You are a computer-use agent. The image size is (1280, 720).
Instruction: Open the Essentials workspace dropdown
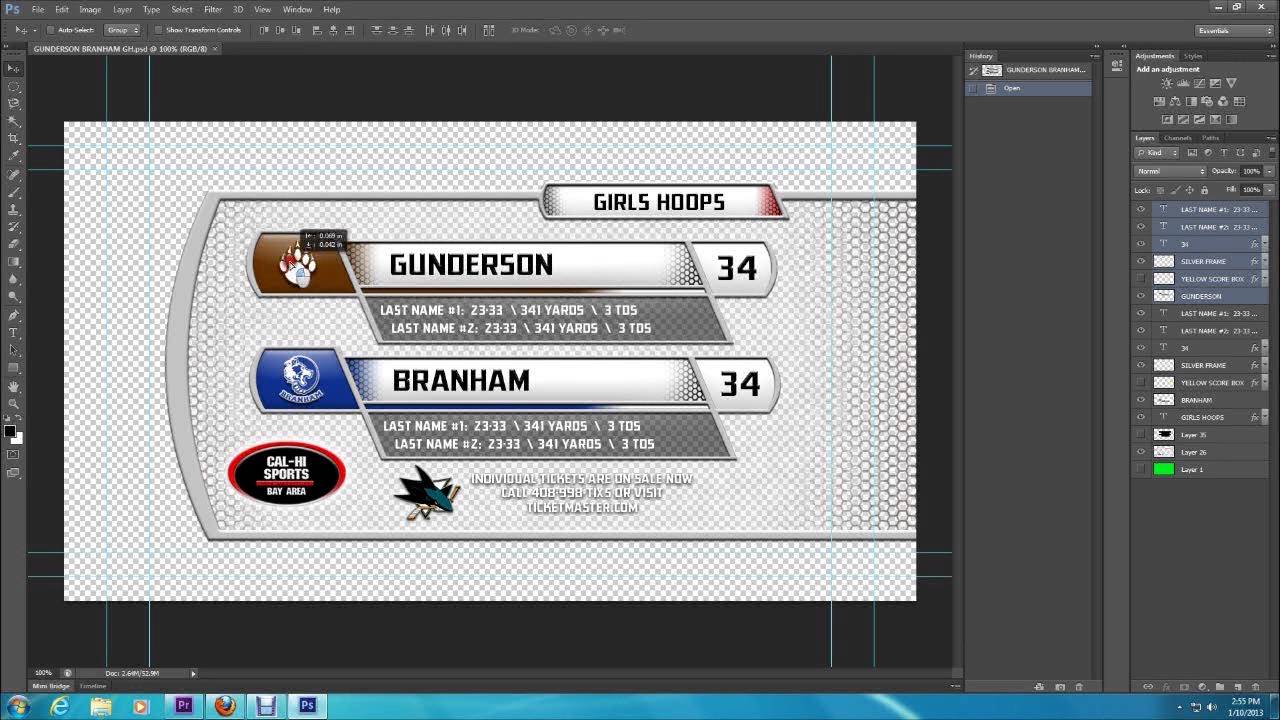point(1236,30)
